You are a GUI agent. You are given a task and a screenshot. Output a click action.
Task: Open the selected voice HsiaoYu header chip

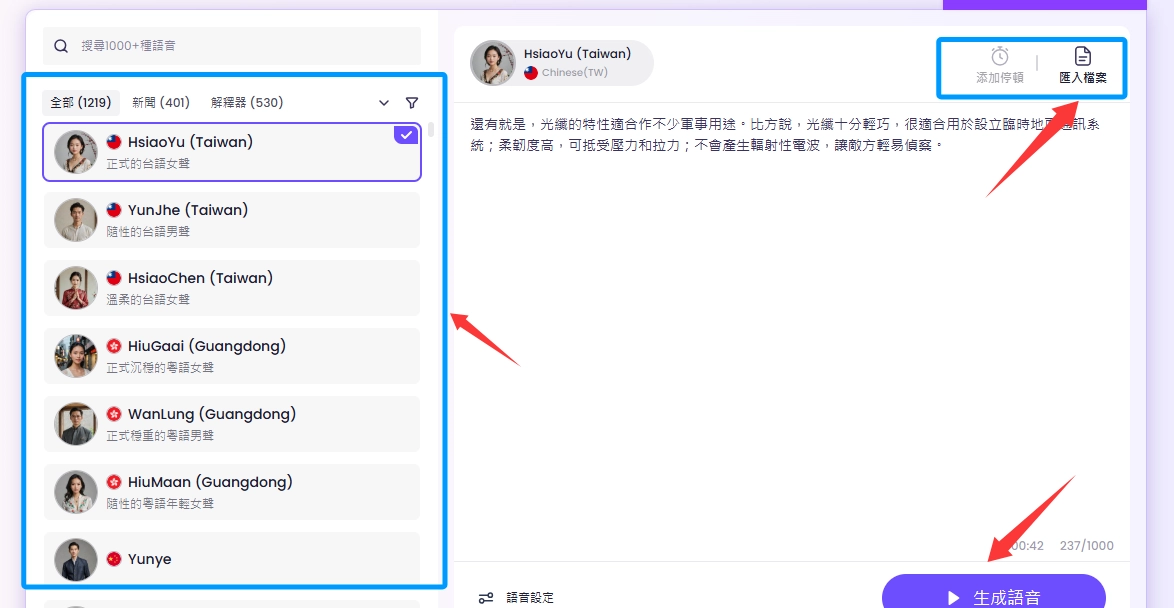tap(562, 63)
